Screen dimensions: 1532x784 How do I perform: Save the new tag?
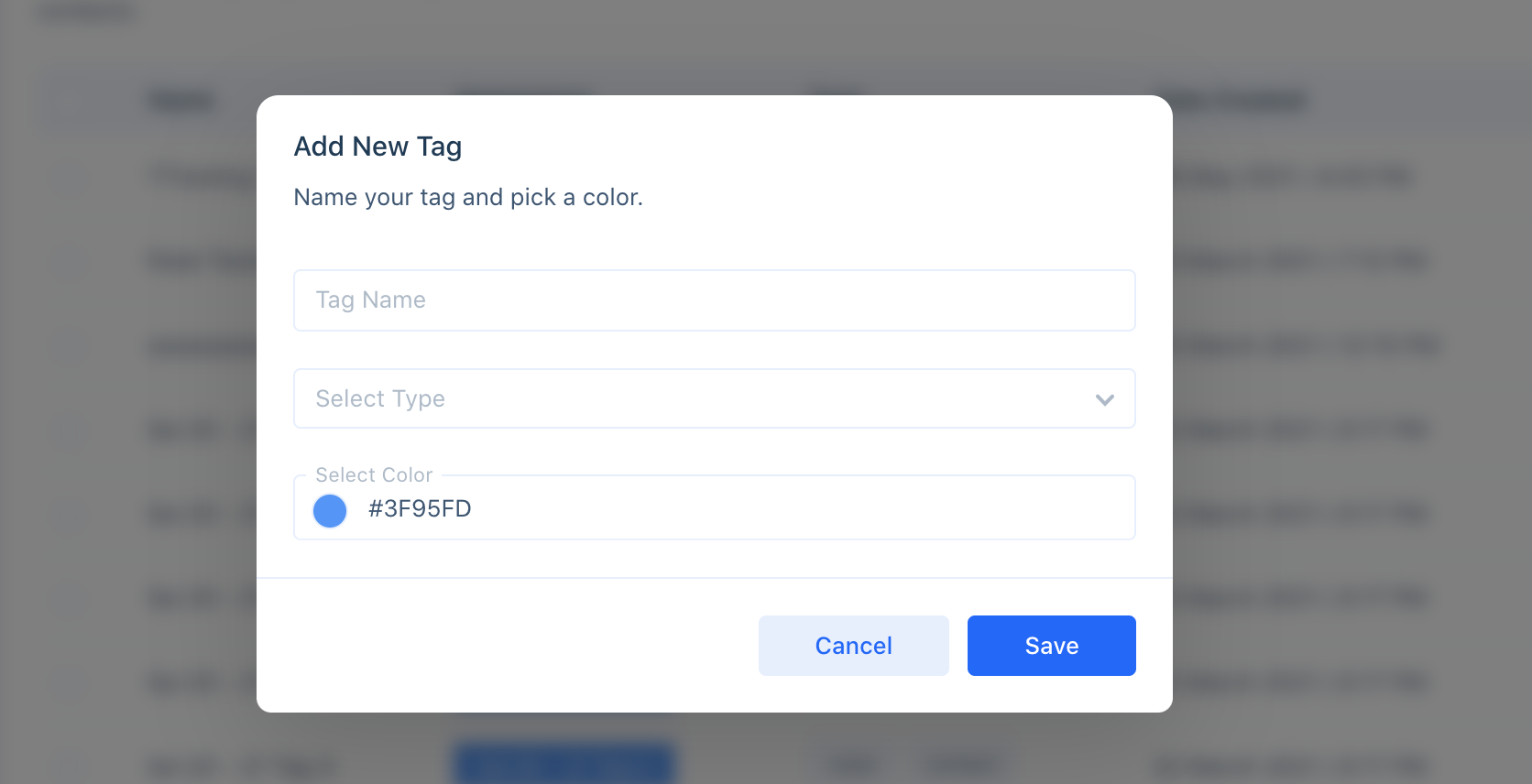point(1052,646)
